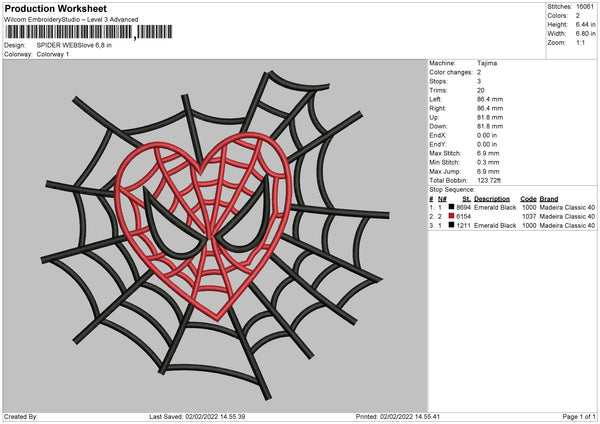
Task: Click the 'Design:' label
Action: point(15,45)
